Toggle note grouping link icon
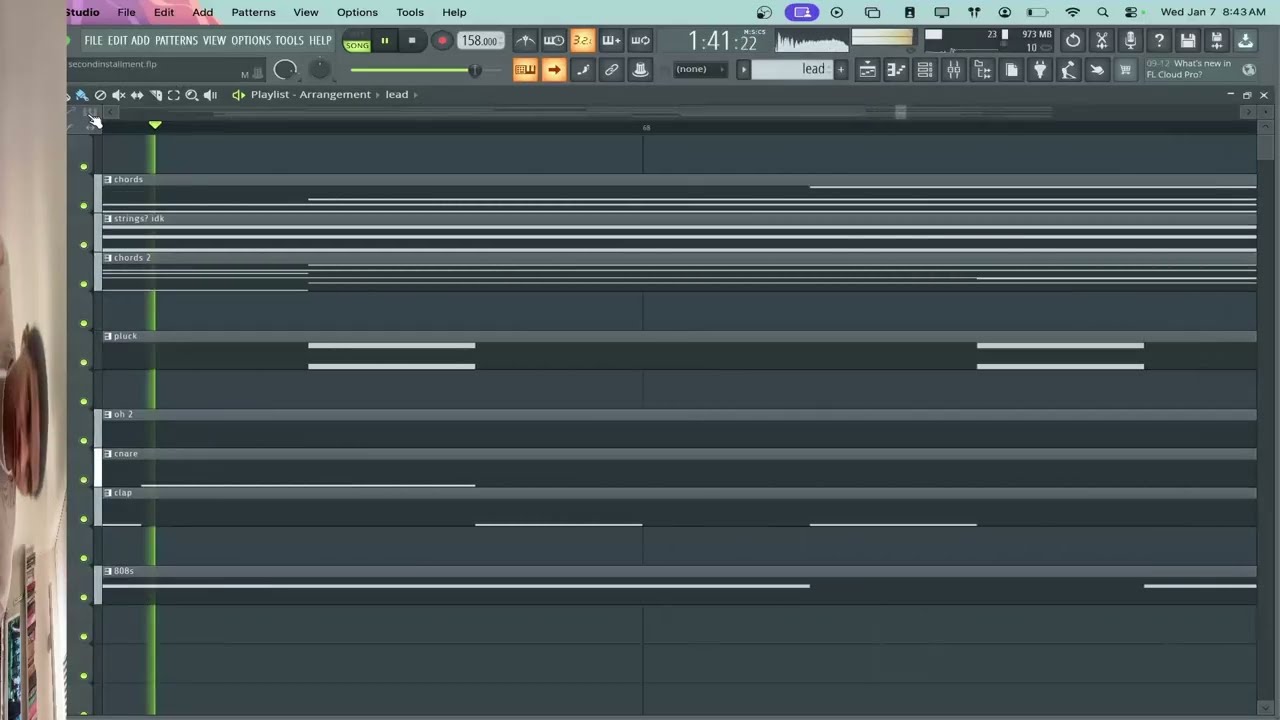1280x720 pixels. pos(611,70)
